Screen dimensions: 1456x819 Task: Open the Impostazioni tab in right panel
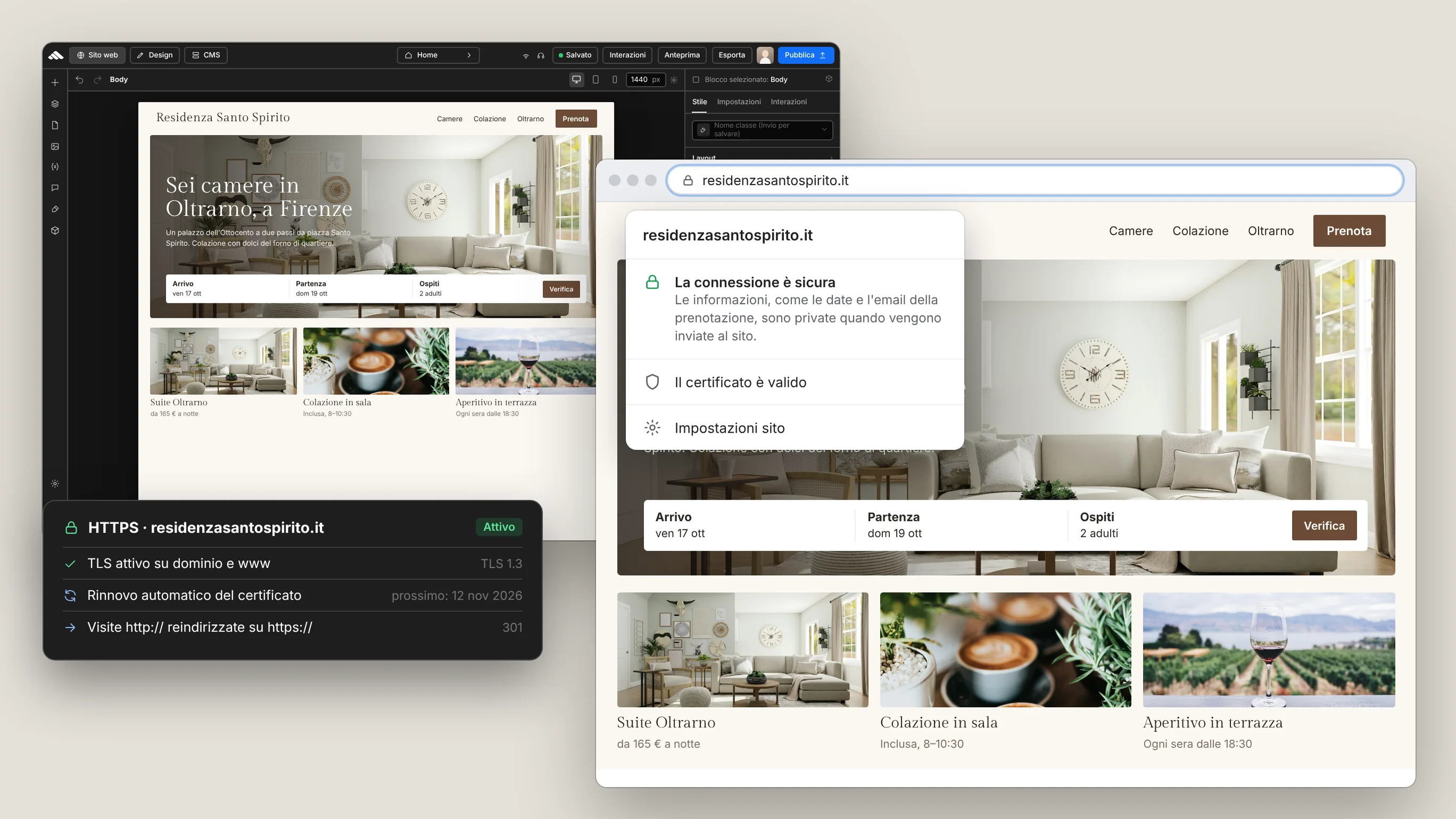pos(739,102)
